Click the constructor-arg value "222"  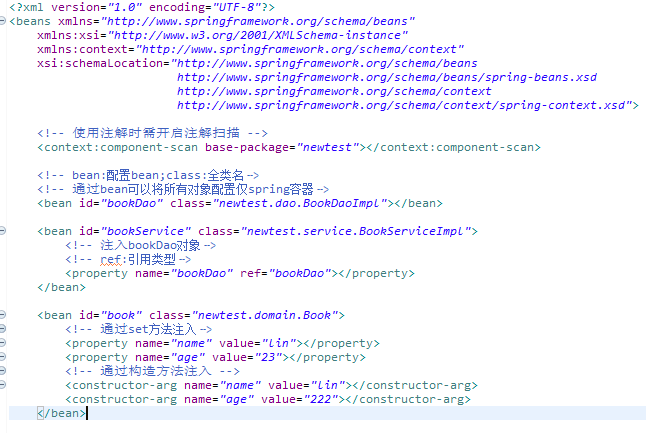(x=316, y=399)
